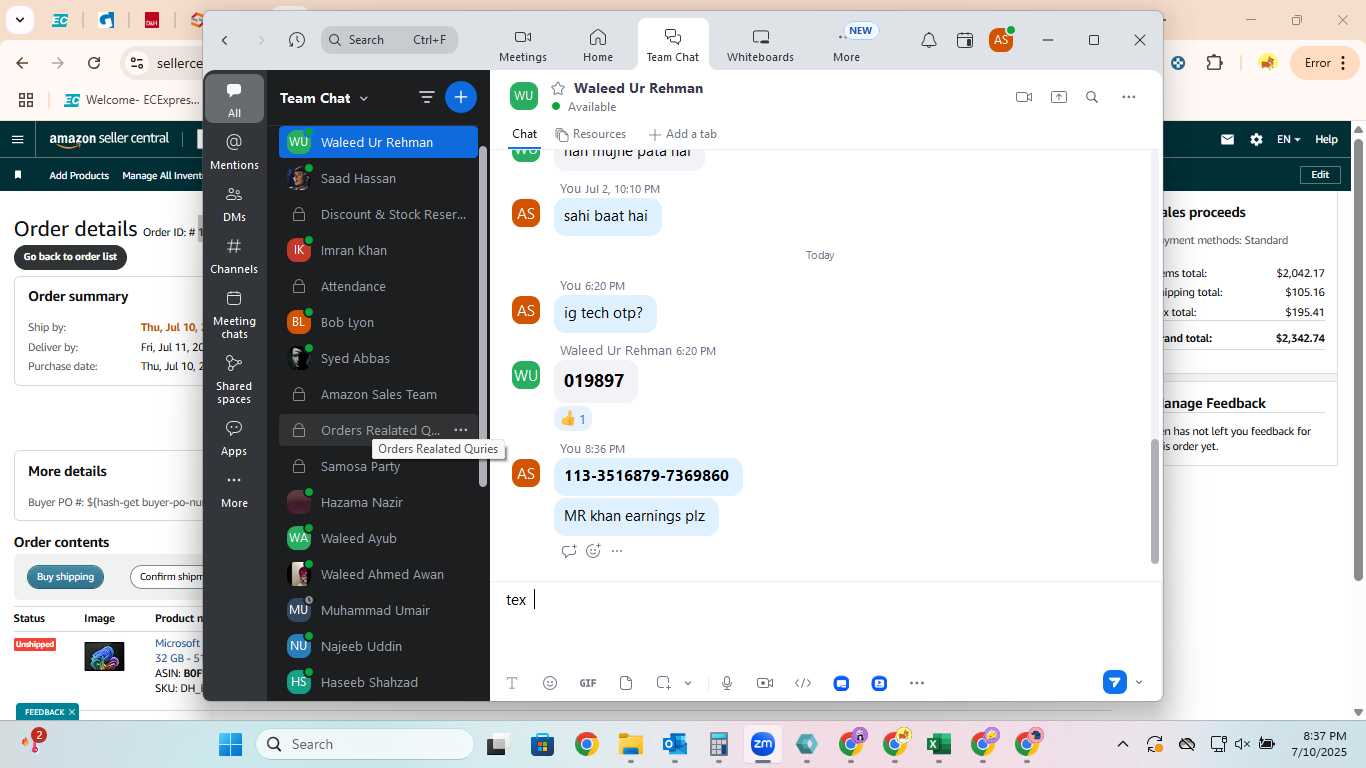Select All chats in Zoom sidebar

(234, 99)
